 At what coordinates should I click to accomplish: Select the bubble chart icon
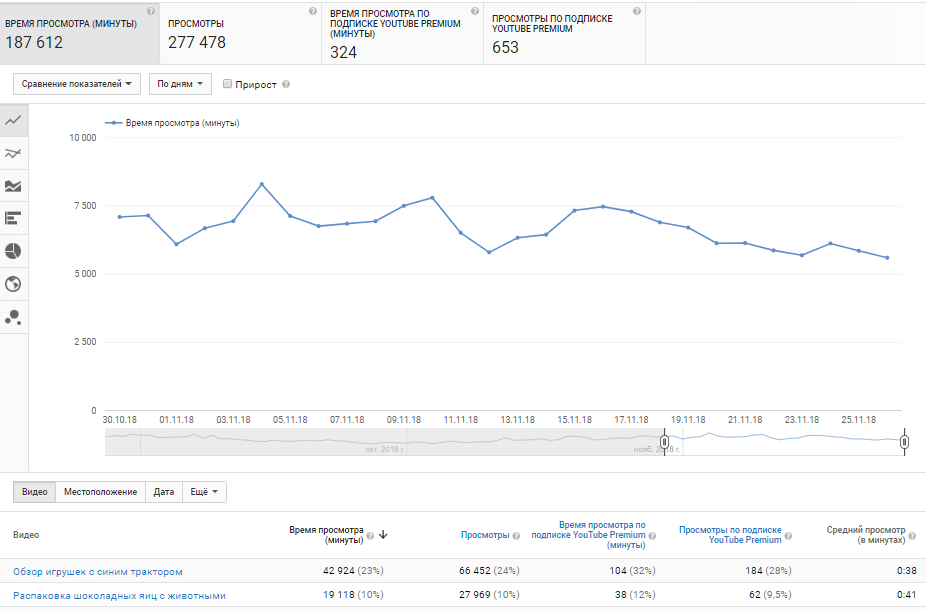14,317
